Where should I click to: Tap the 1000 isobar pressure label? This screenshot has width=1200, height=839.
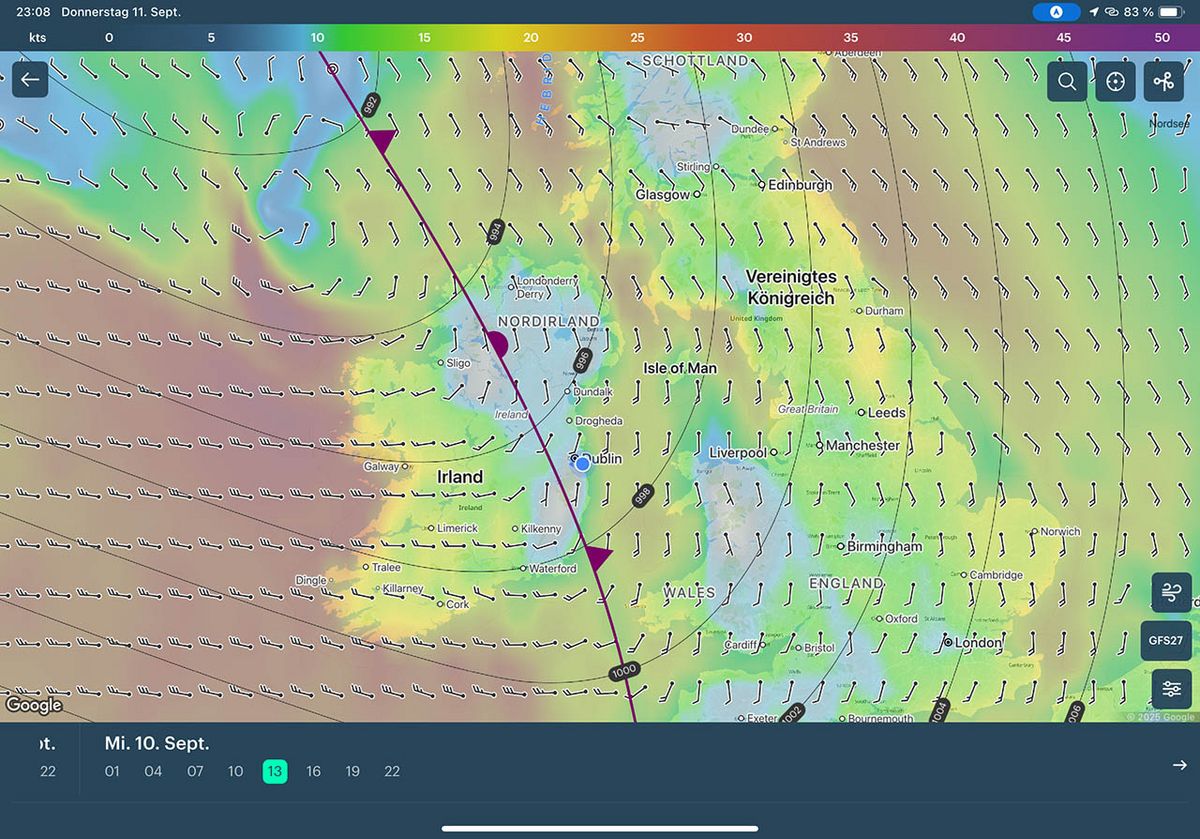coord(624,671)
